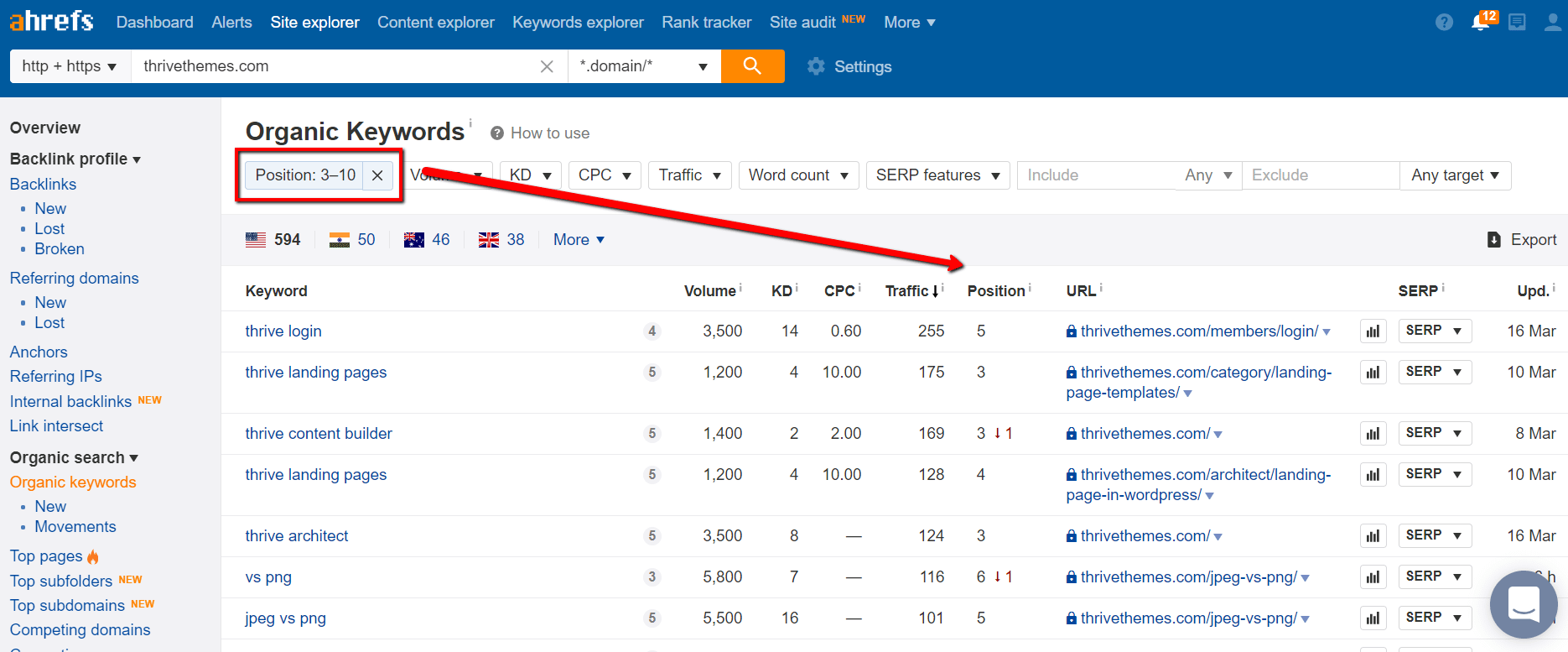The height and width of the screenshot is (652, 1568).
Task: Open chart icon for thrive login row
Action: click(x=1373, y=331)
